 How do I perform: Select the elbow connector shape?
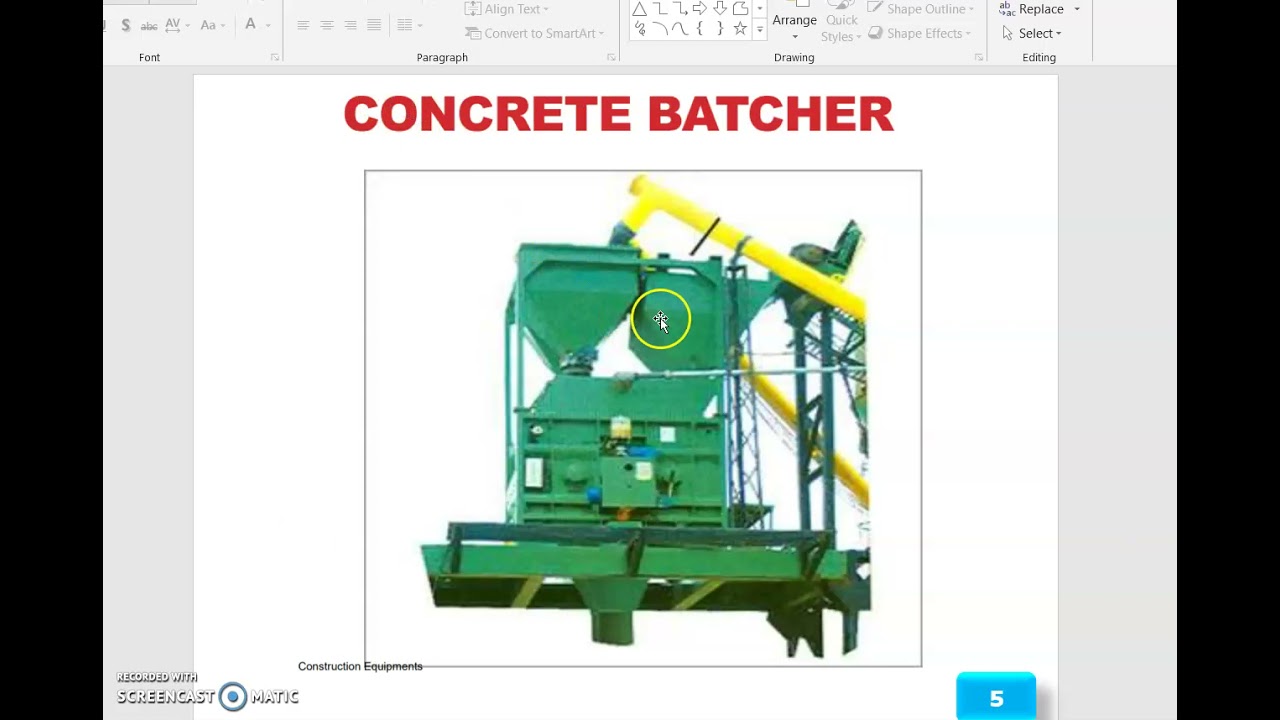click(x=660, y=9)
